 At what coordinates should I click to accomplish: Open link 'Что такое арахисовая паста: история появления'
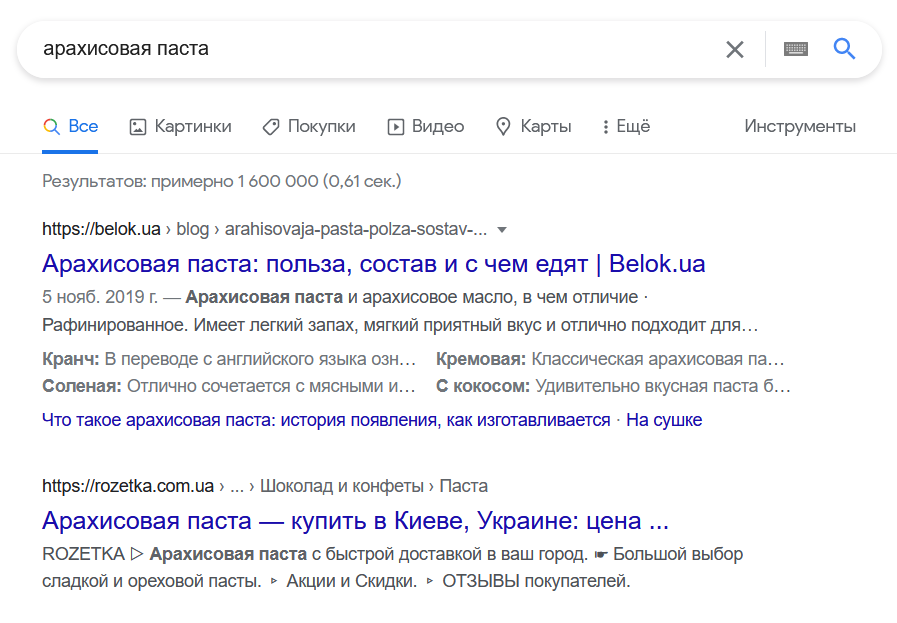[x=326, y=420]
